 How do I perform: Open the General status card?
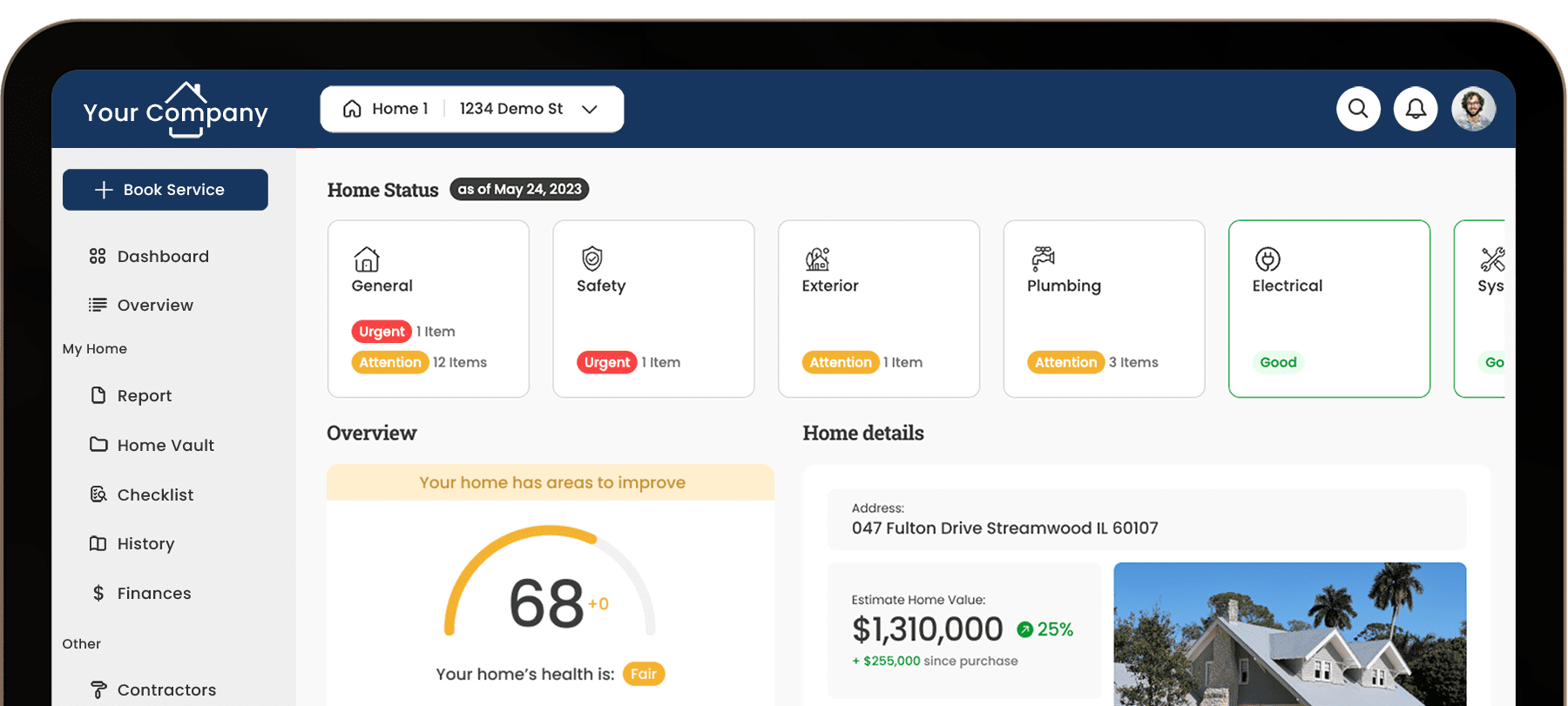(x=428, y=308)
